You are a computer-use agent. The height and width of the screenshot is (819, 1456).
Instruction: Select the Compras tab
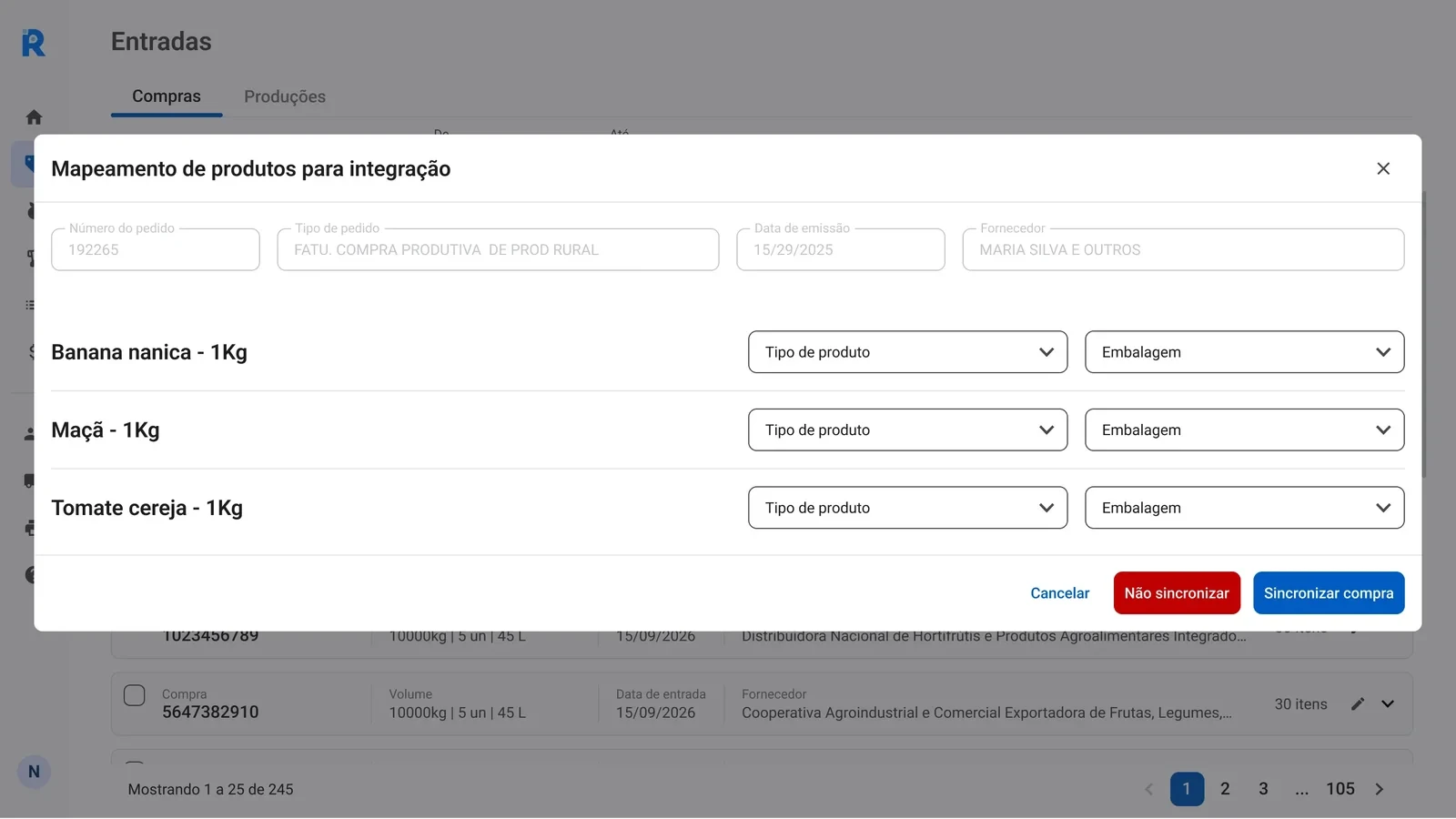coord(167,96)
